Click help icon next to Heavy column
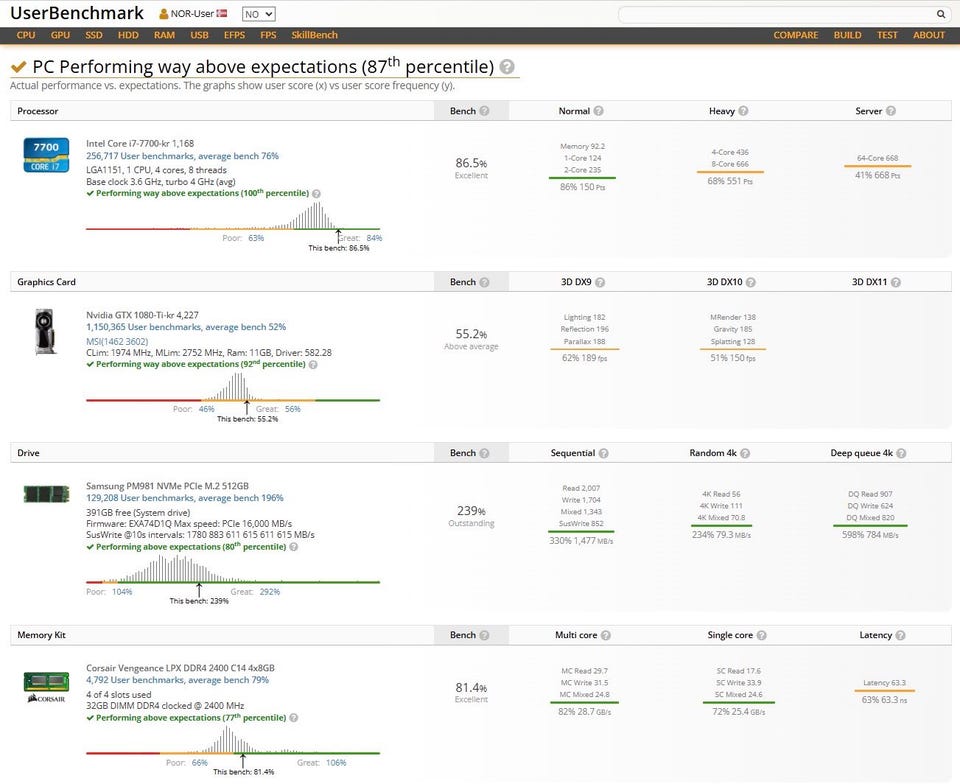960x784 pixels. (x=743, y=111)
